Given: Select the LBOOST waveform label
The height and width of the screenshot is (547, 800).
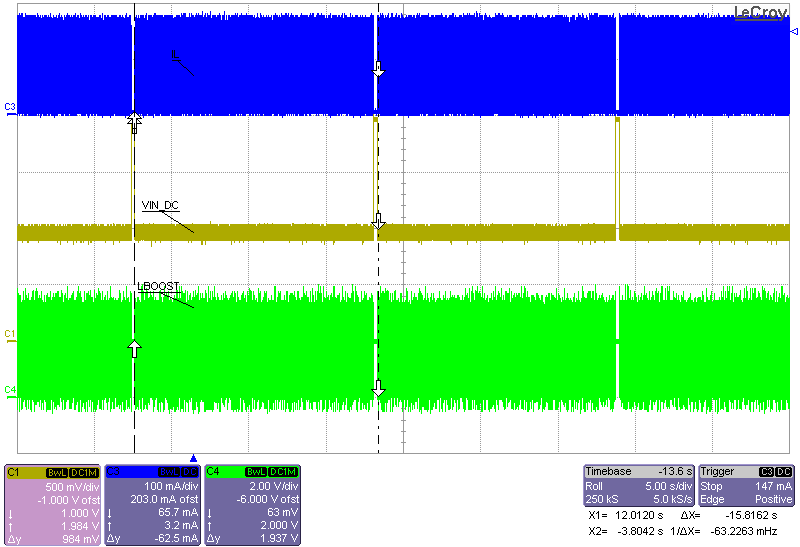Looking at the screenshot, I should [159, 286].
